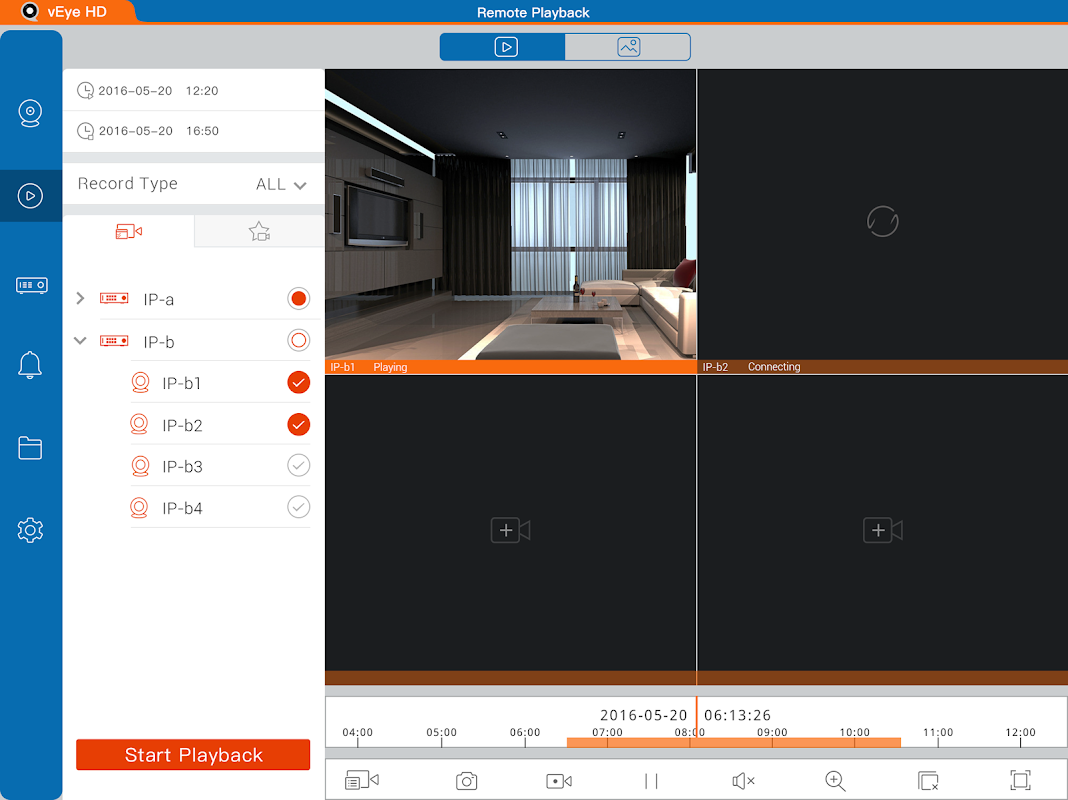Toggle the muted speaker icon
Screen dimensions: 1068x800
point(743,780)
